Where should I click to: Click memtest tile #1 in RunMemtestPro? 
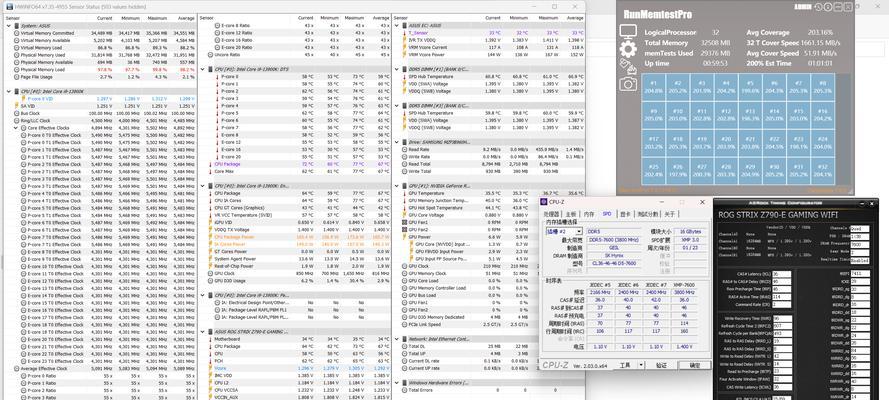tap(654, 87)
